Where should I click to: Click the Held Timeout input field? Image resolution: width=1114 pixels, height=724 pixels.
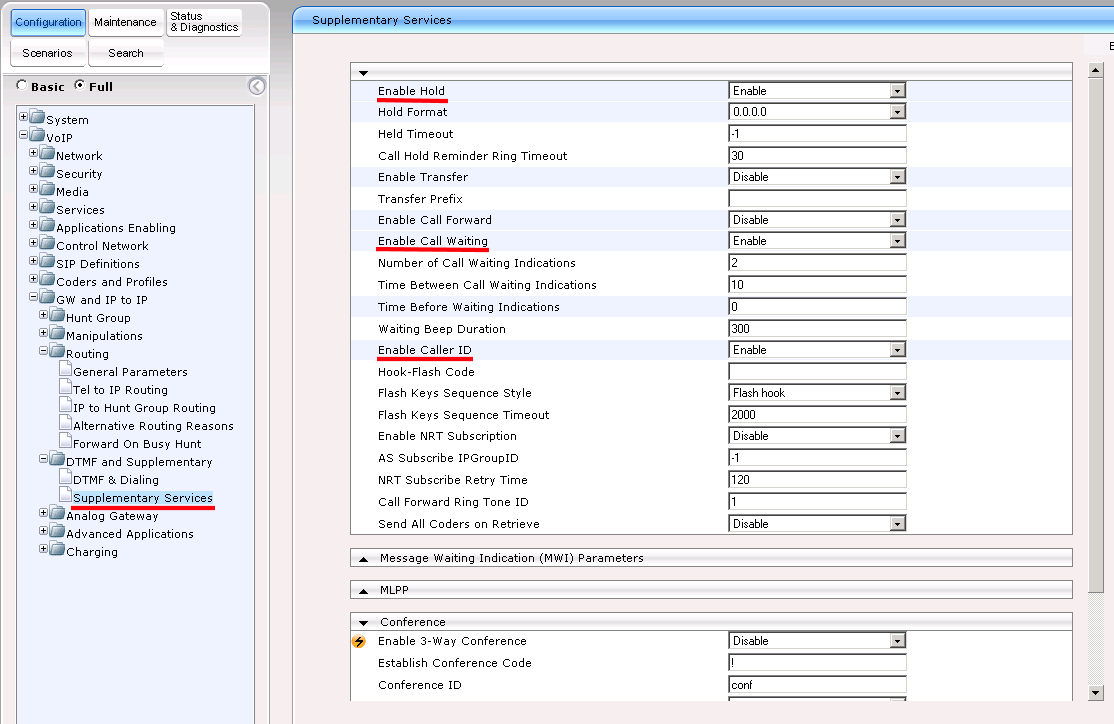click(x=817, y=134)
